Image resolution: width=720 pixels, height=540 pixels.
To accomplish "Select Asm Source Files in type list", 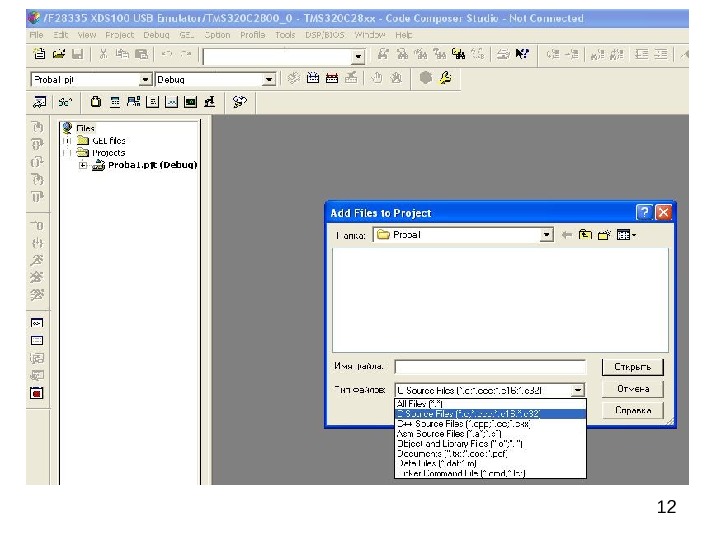I will click(x=490, y=434).
